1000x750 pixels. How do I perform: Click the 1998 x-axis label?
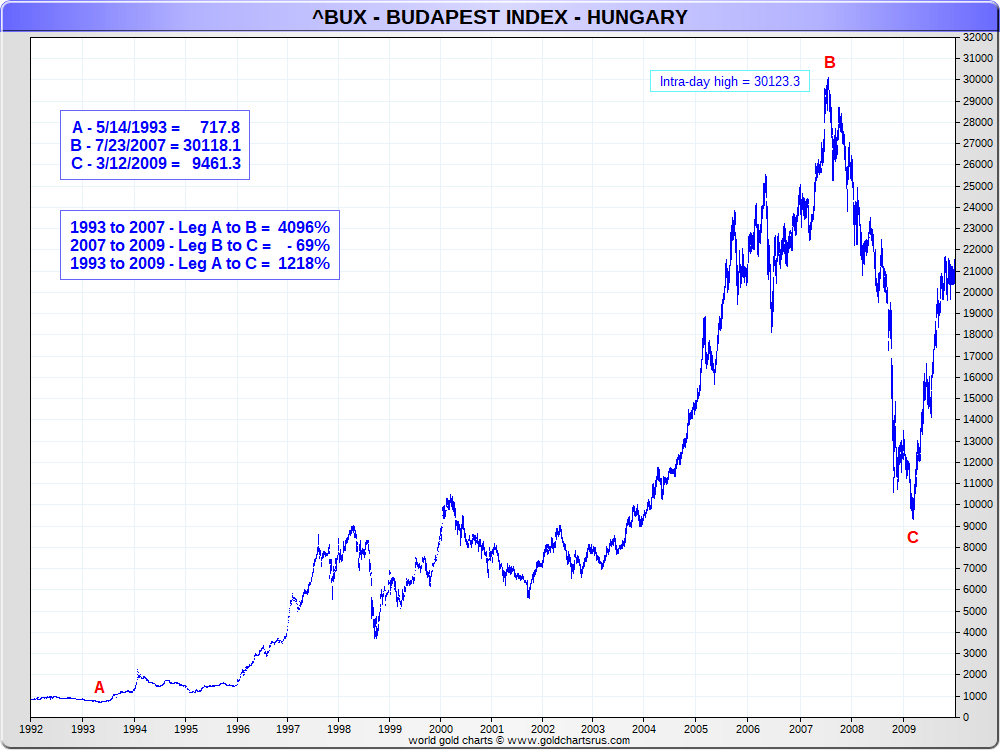click(x=338, y=728)
